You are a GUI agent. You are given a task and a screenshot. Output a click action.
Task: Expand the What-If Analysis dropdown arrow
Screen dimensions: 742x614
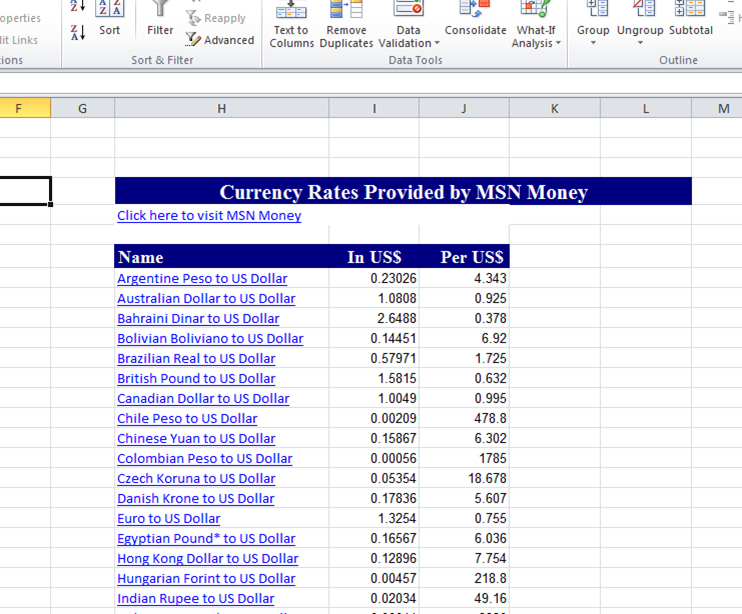[x=558, y=43]
